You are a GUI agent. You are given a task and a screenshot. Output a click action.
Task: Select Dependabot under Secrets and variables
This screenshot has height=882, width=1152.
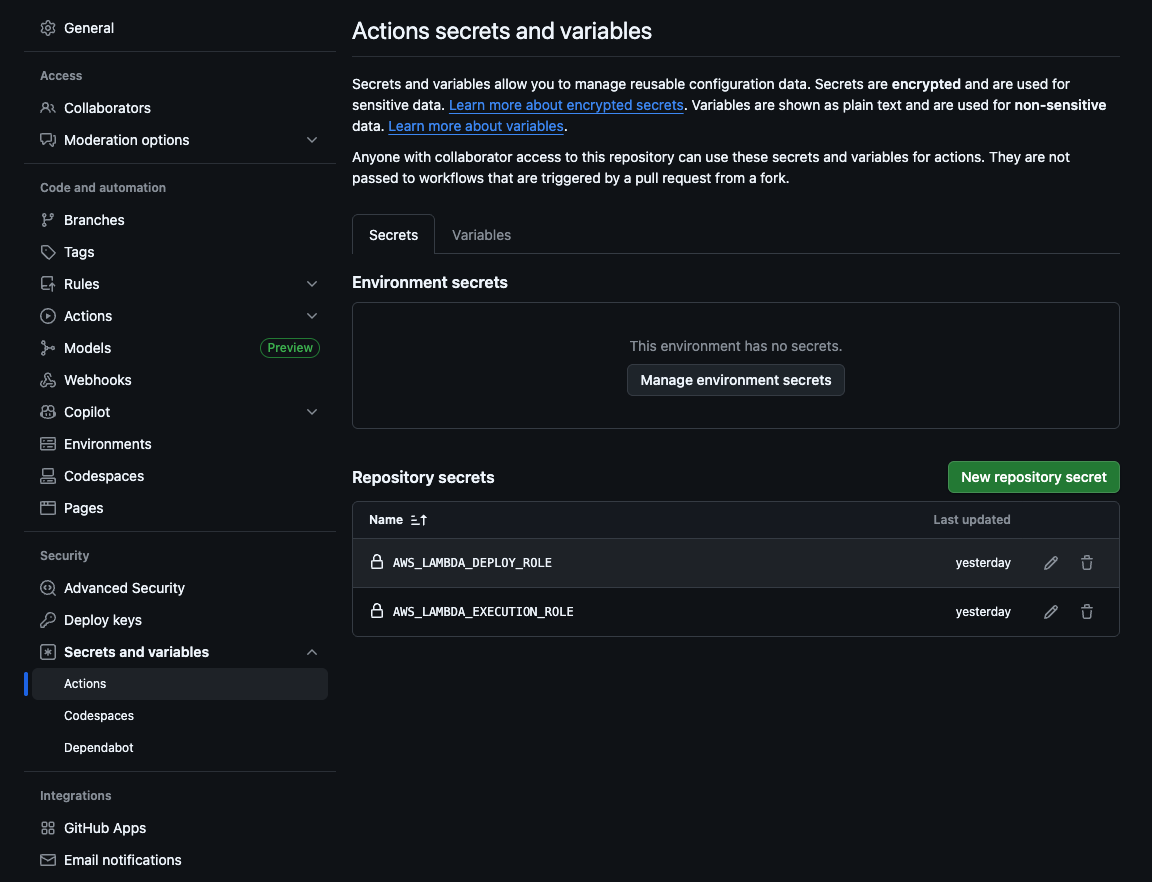pyautogui.click(x=98, y=747)
